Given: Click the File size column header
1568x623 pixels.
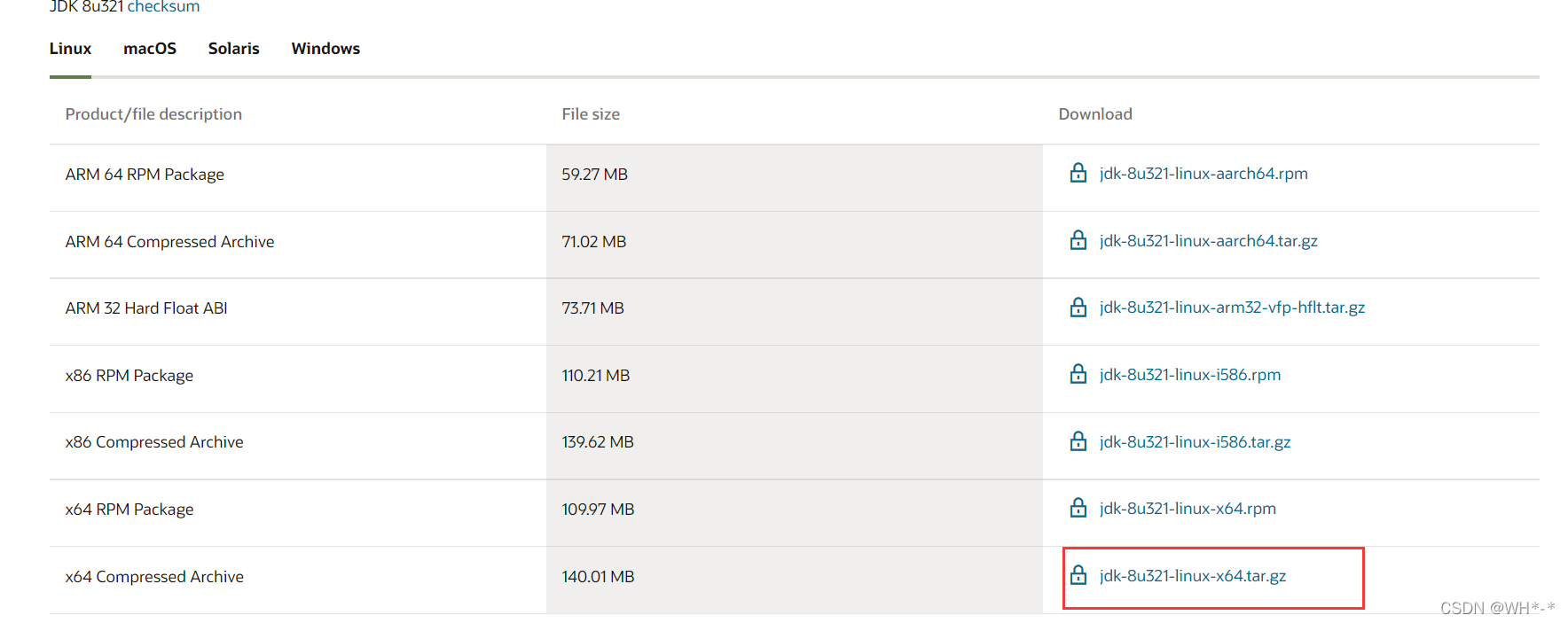Looking at the screenshot, I should click(591, 114).
